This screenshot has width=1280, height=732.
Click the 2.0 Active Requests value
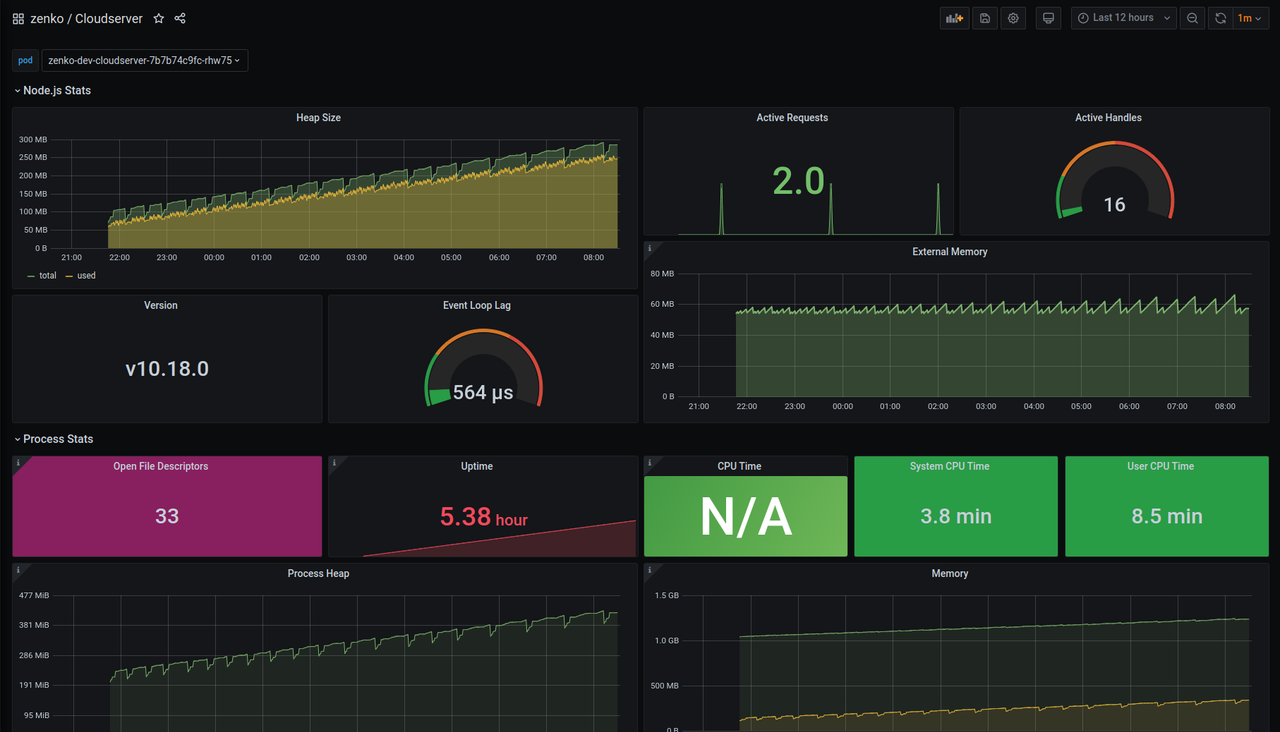[x=798, y=181]
